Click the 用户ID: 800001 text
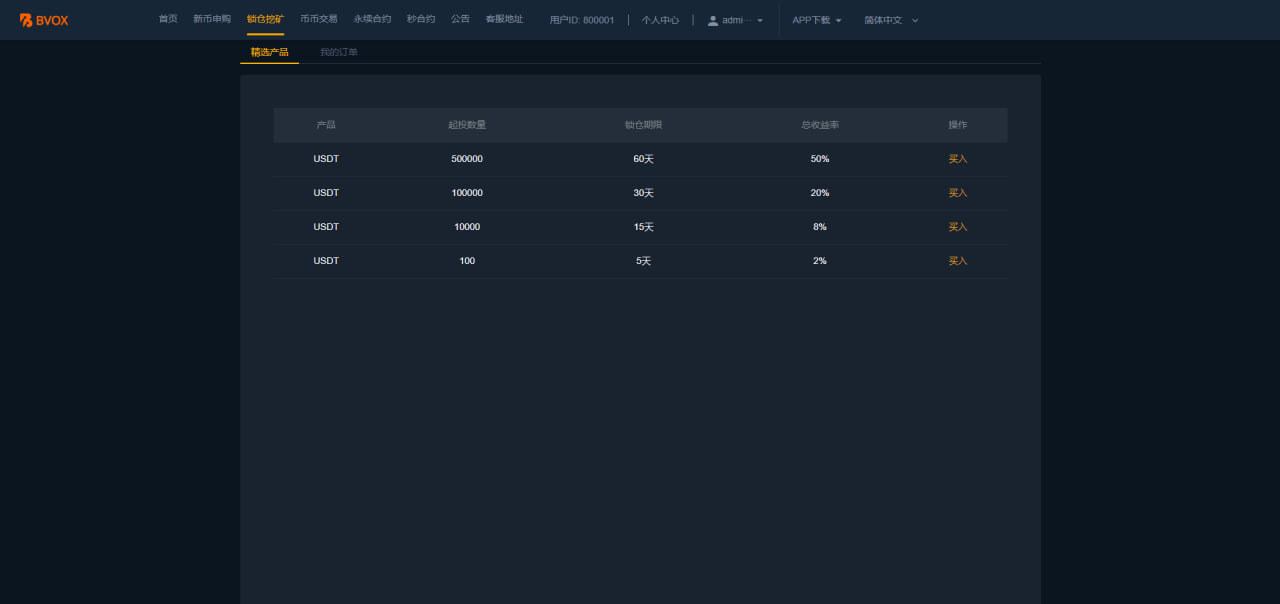This screenshot has width=1280, height=604. coord(582,20)
